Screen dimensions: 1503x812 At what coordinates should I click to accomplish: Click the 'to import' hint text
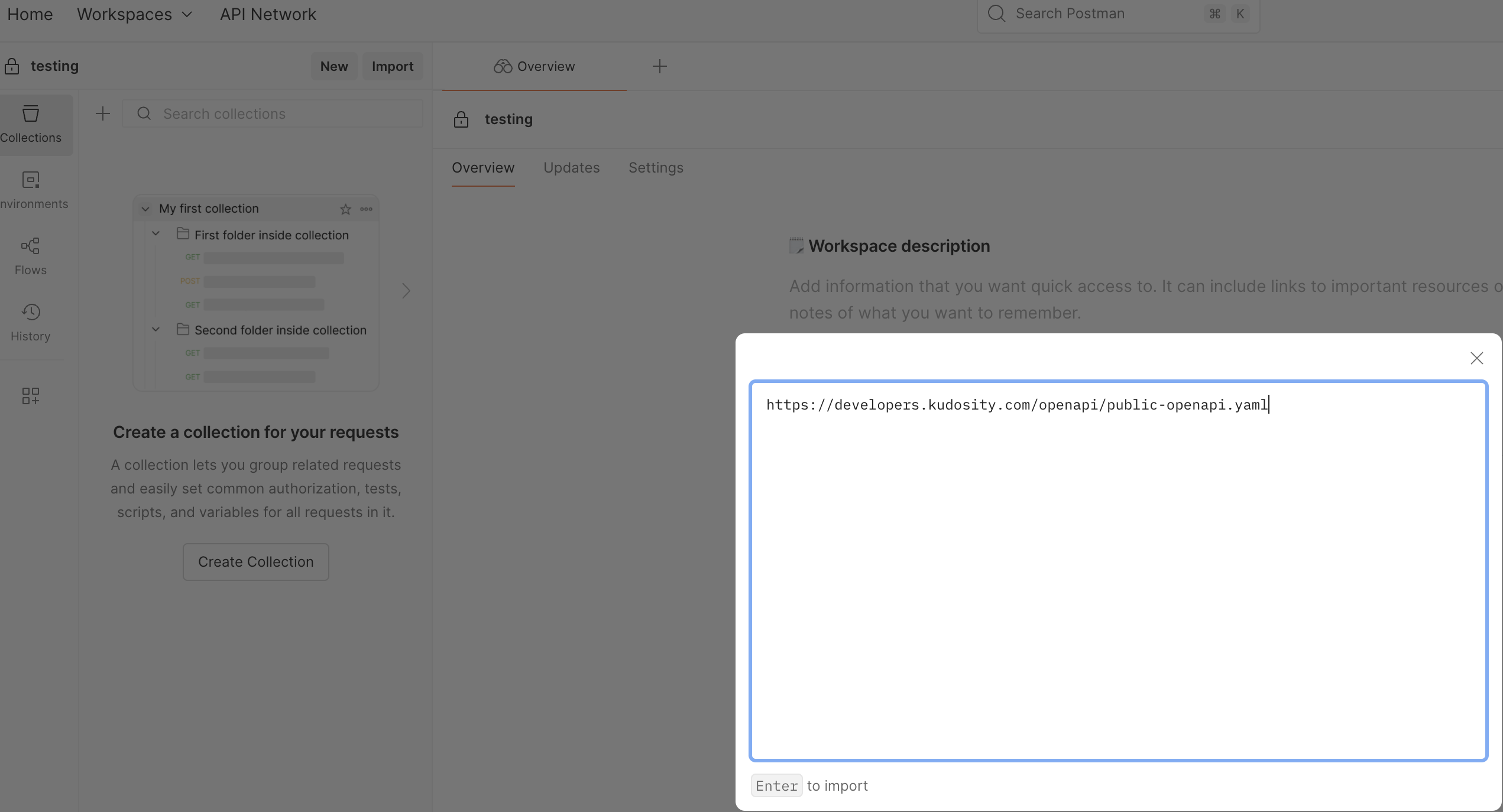pyautogui.click(x=837, y=785)
